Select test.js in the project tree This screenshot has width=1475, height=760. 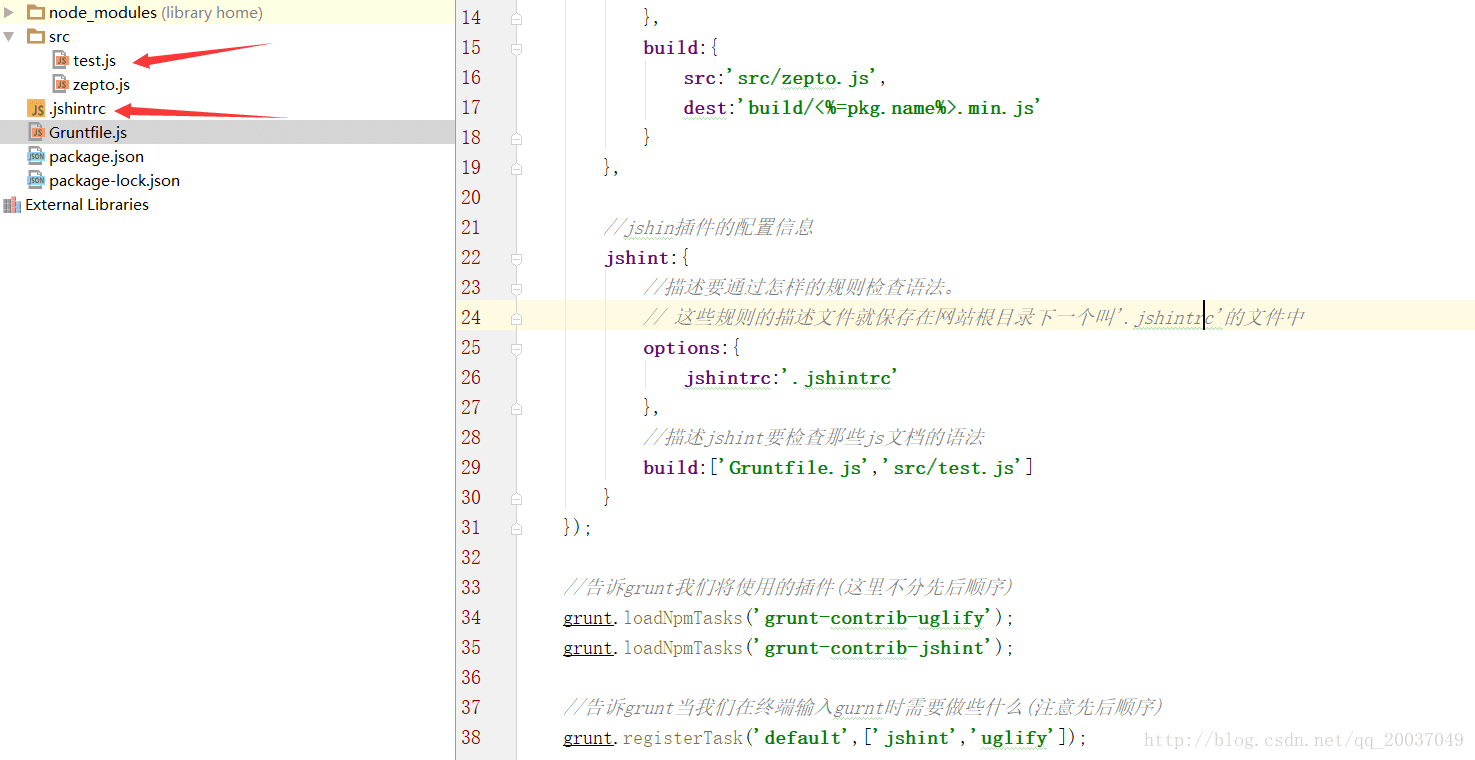click(94, 61)
